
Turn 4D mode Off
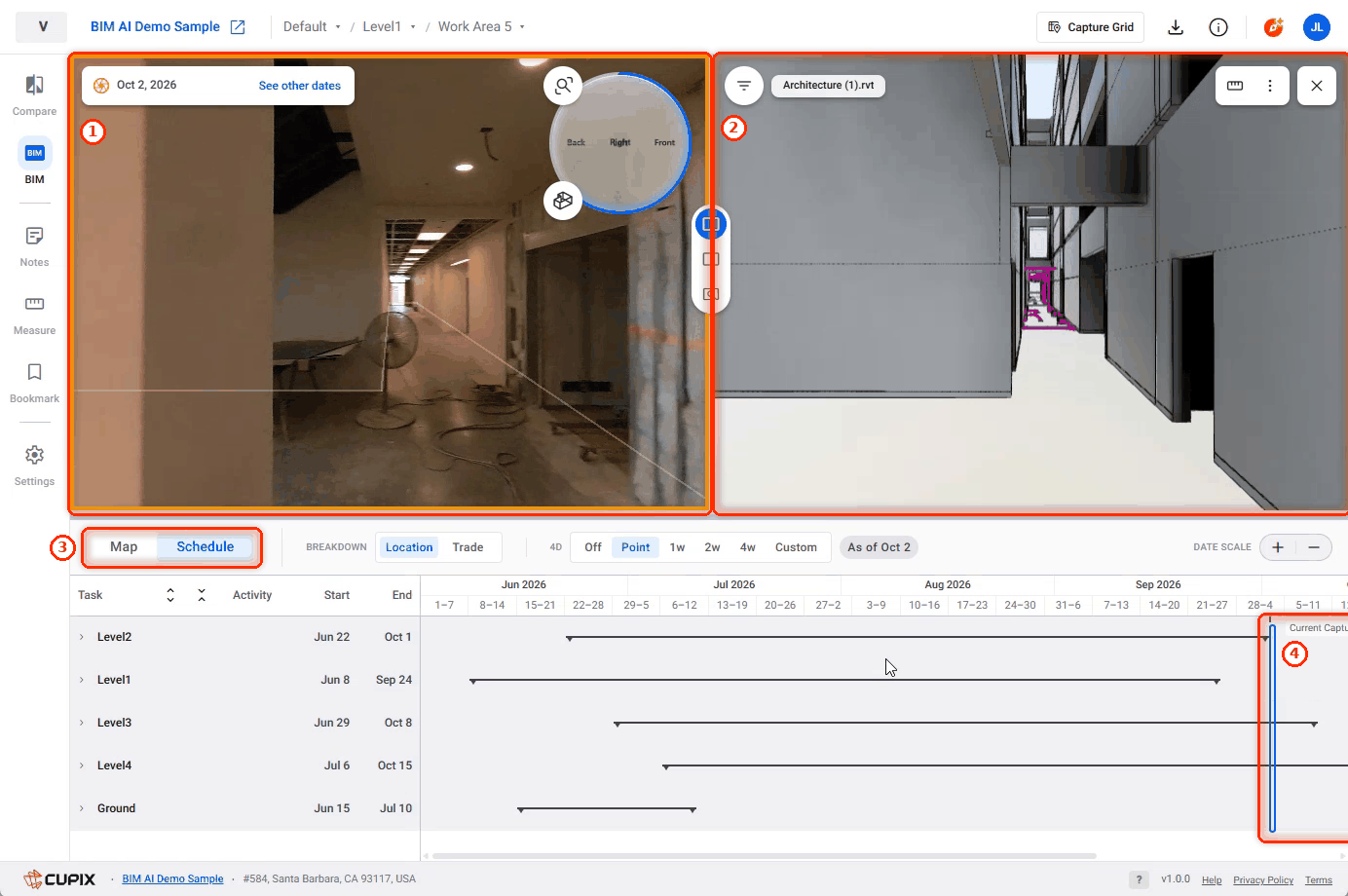tap(593, 547)
